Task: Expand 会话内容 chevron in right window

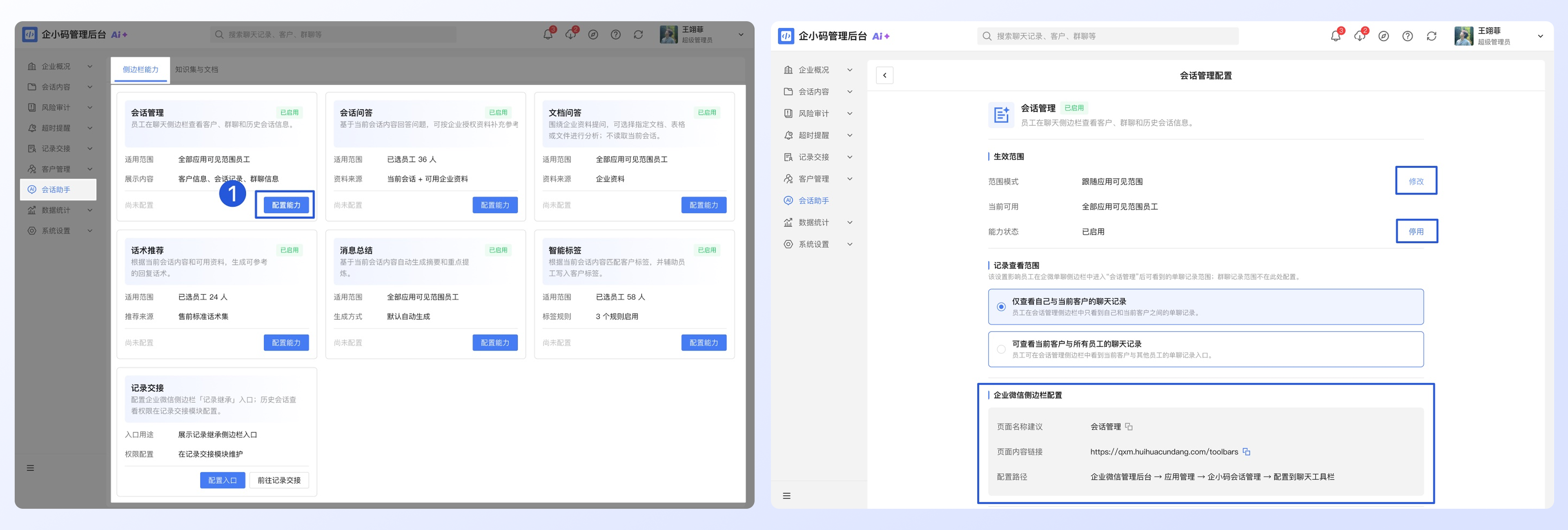Action: (850, 92)
